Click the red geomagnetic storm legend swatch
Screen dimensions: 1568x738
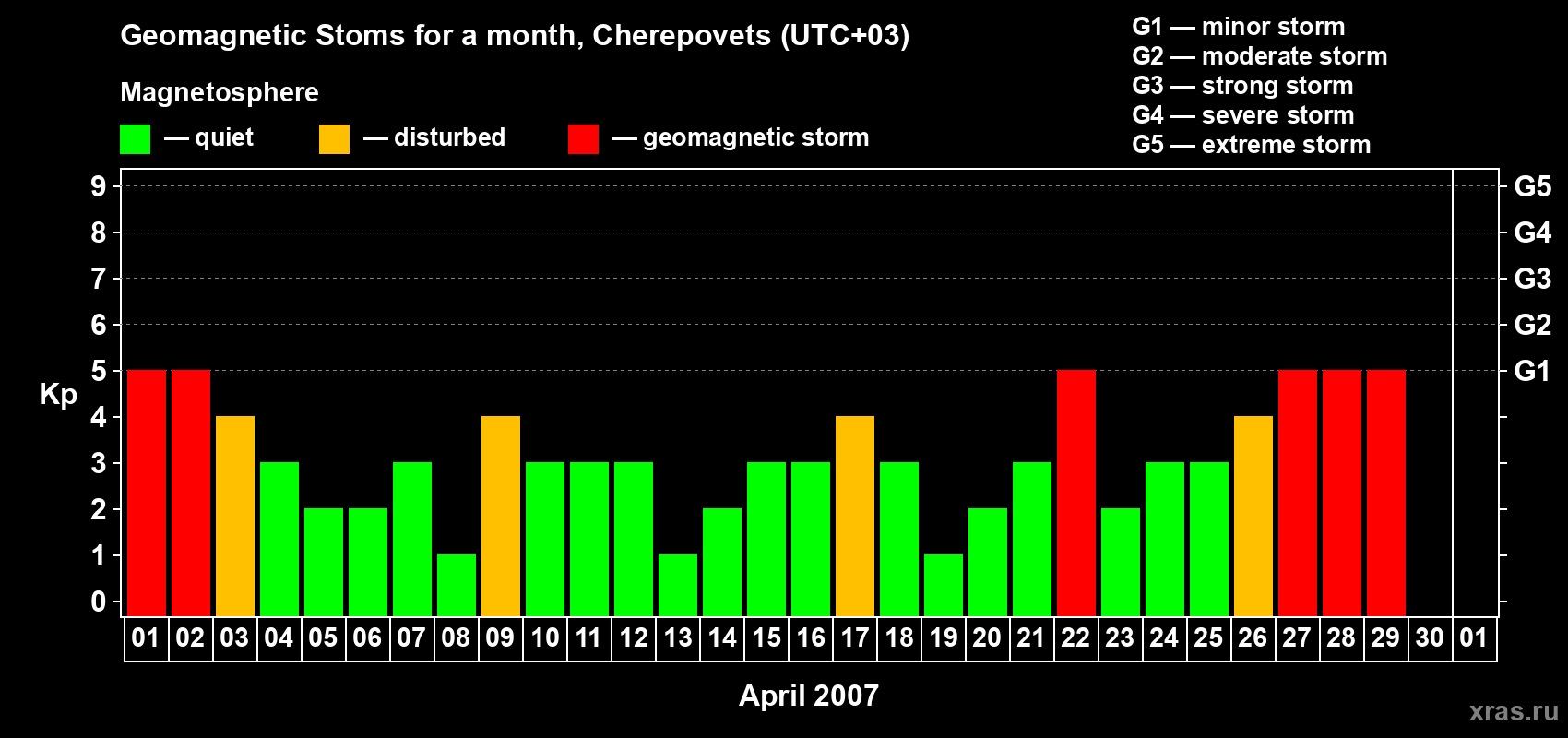[583, 139]
